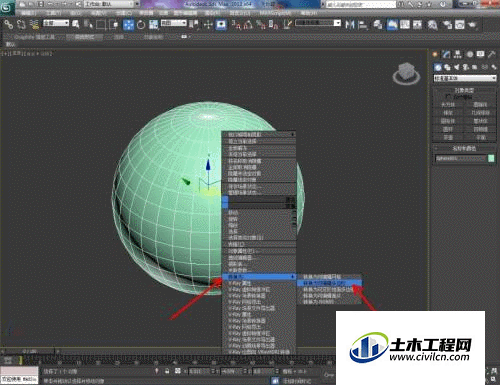This screenshot has width=500, height=385.
Task: Click the Teapot primitive button
Action: [448, 137]
